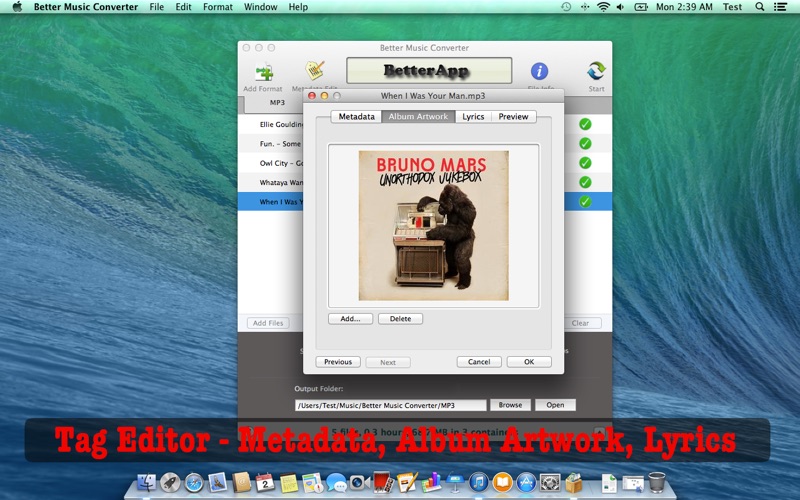Open the Metadata Edit tag icon

click(315, 70)
